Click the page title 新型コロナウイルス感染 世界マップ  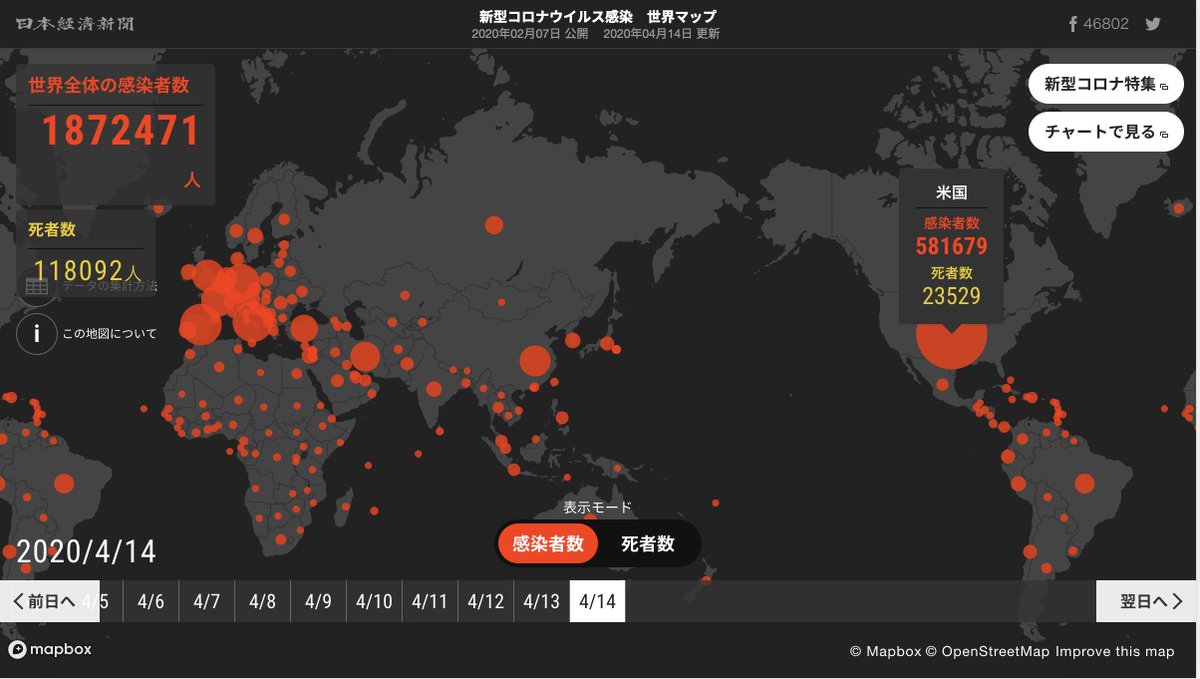click(597, 17)
